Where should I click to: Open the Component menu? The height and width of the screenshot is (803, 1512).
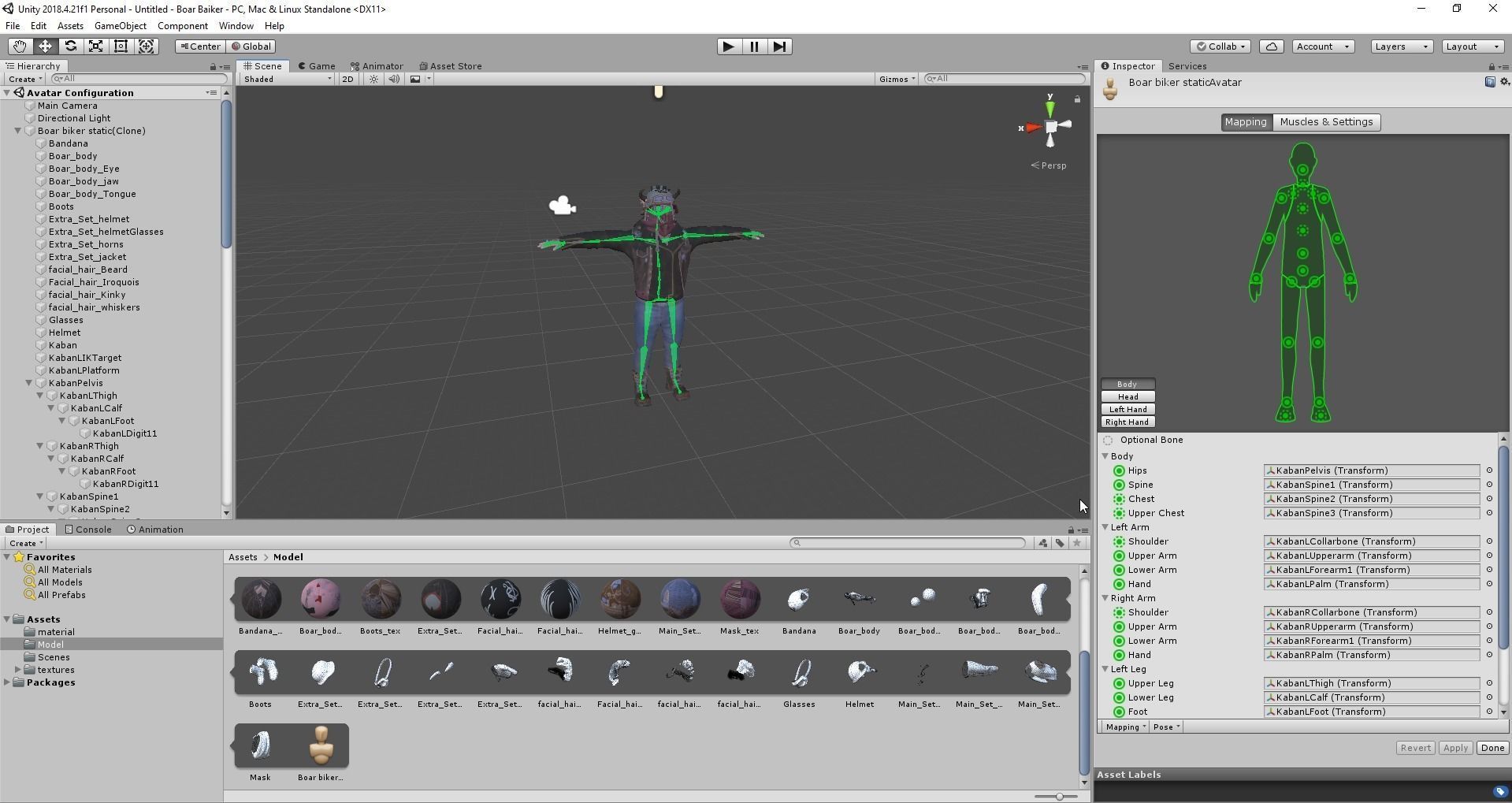183,26
